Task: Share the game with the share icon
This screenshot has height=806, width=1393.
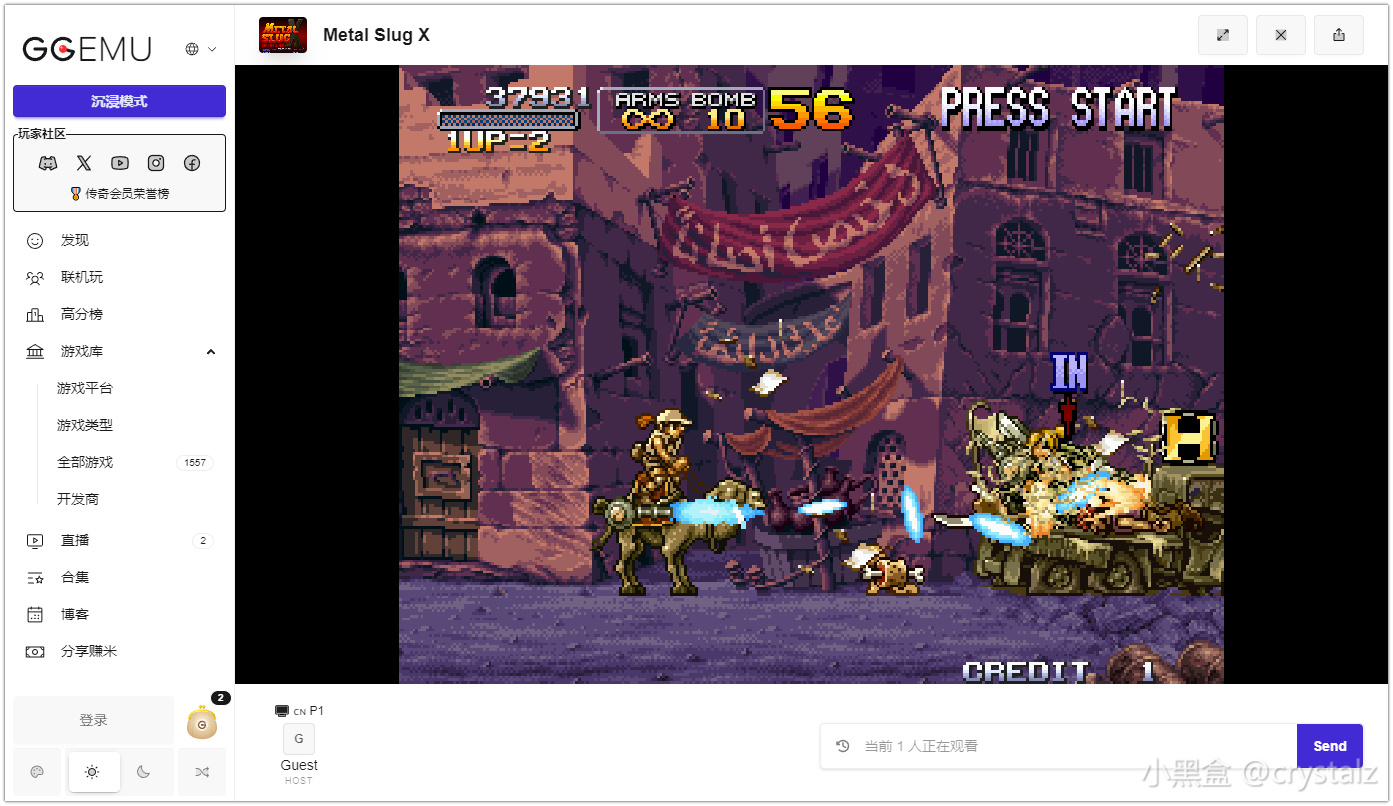Action: pyautogui.click(x=1339, y=35)
